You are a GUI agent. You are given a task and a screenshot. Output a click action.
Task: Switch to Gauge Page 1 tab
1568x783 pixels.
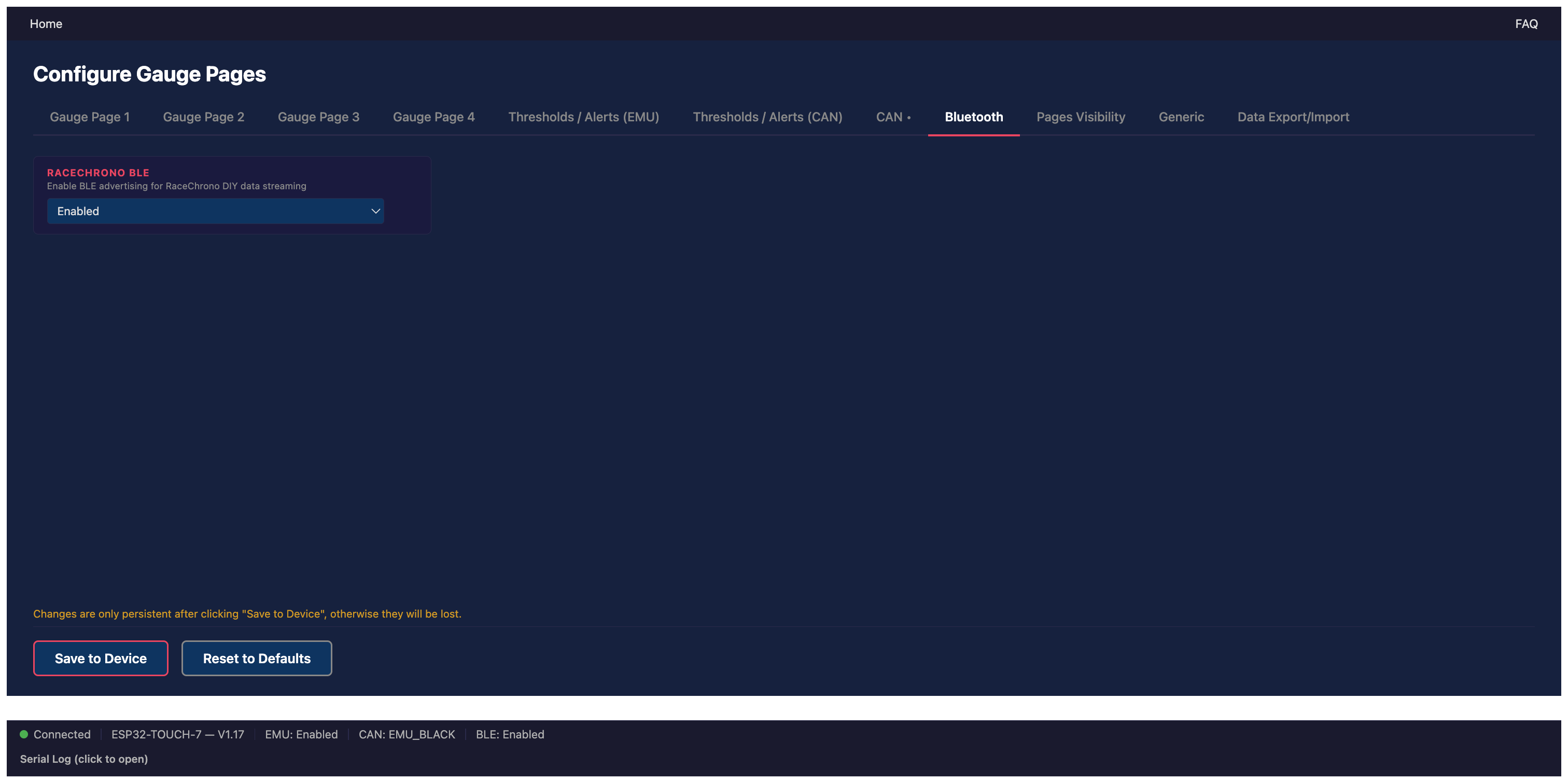pos(90,117)
